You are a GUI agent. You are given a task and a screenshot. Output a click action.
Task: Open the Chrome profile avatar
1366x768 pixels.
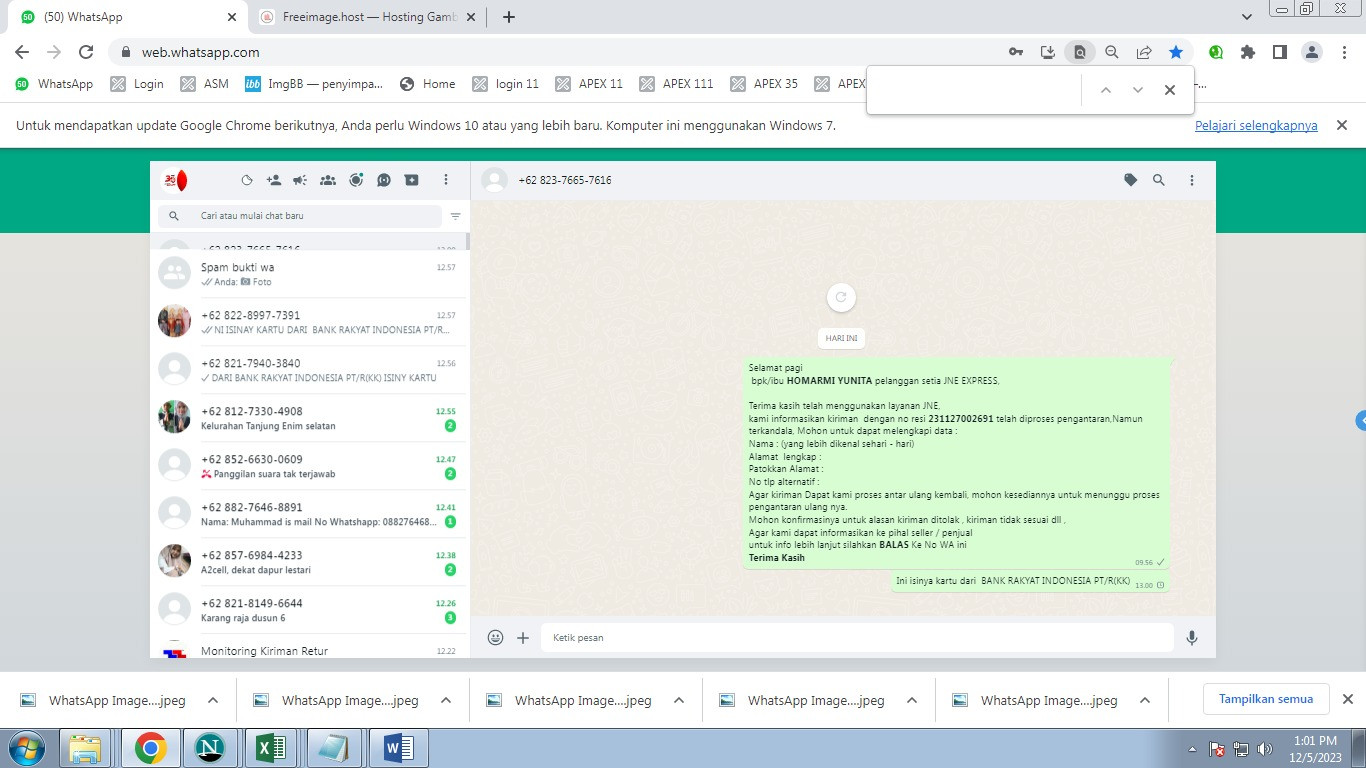pyautogui.click(x=1312, y=52)
